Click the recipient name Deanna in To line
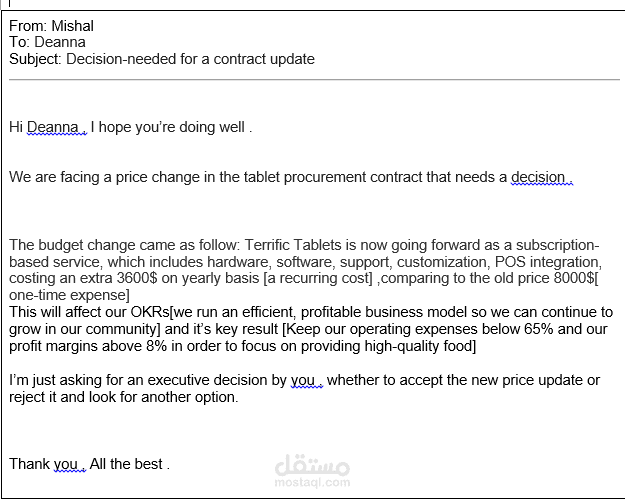 [60, 42]
